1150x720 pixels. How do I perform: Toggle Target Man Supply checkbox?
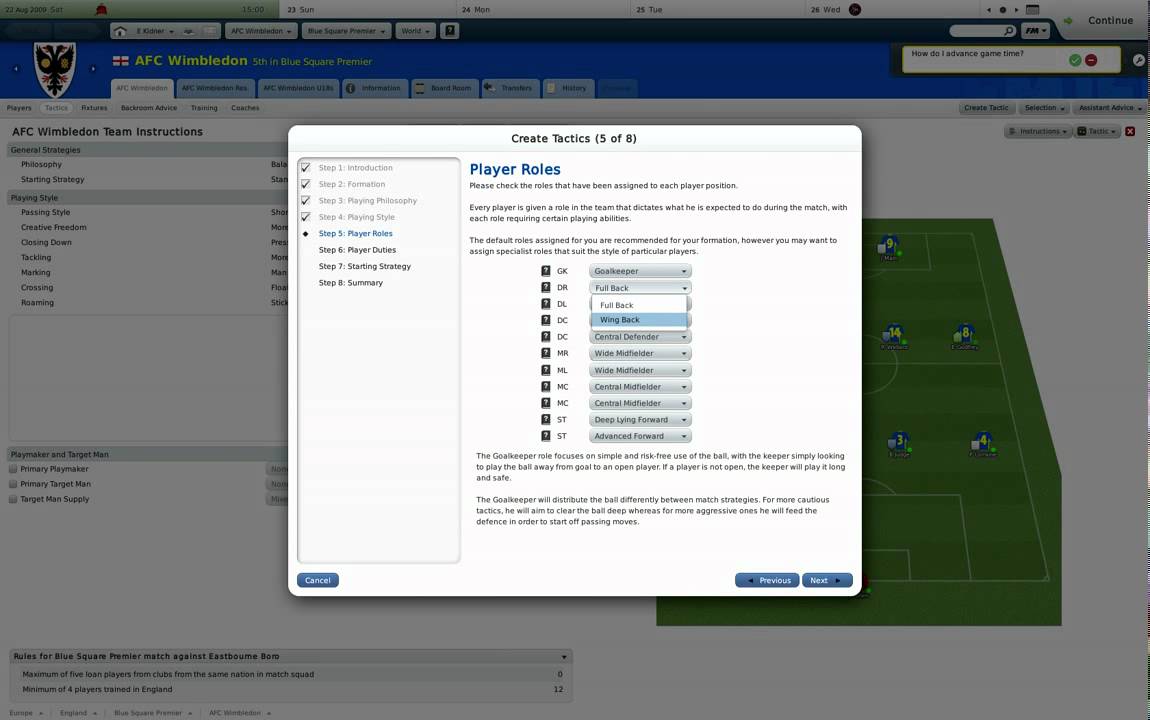click(12, 499)
